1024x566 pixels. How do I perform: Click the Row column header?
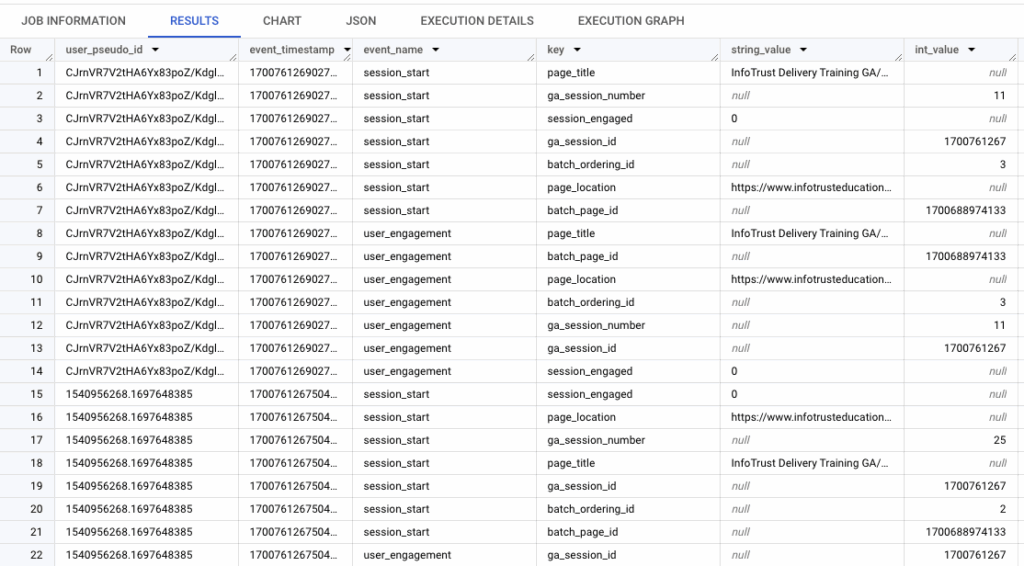pyautogui.click(x=21, y=50)
